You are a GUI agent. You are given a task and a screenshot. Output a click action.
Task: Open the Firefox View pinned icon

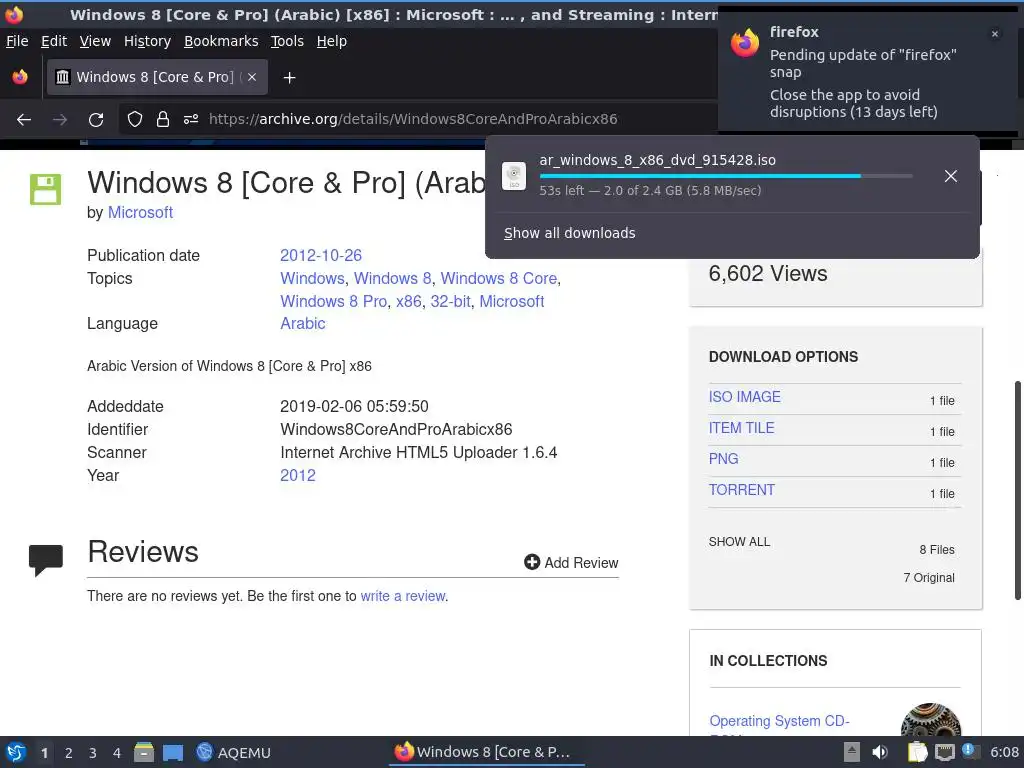20,77
